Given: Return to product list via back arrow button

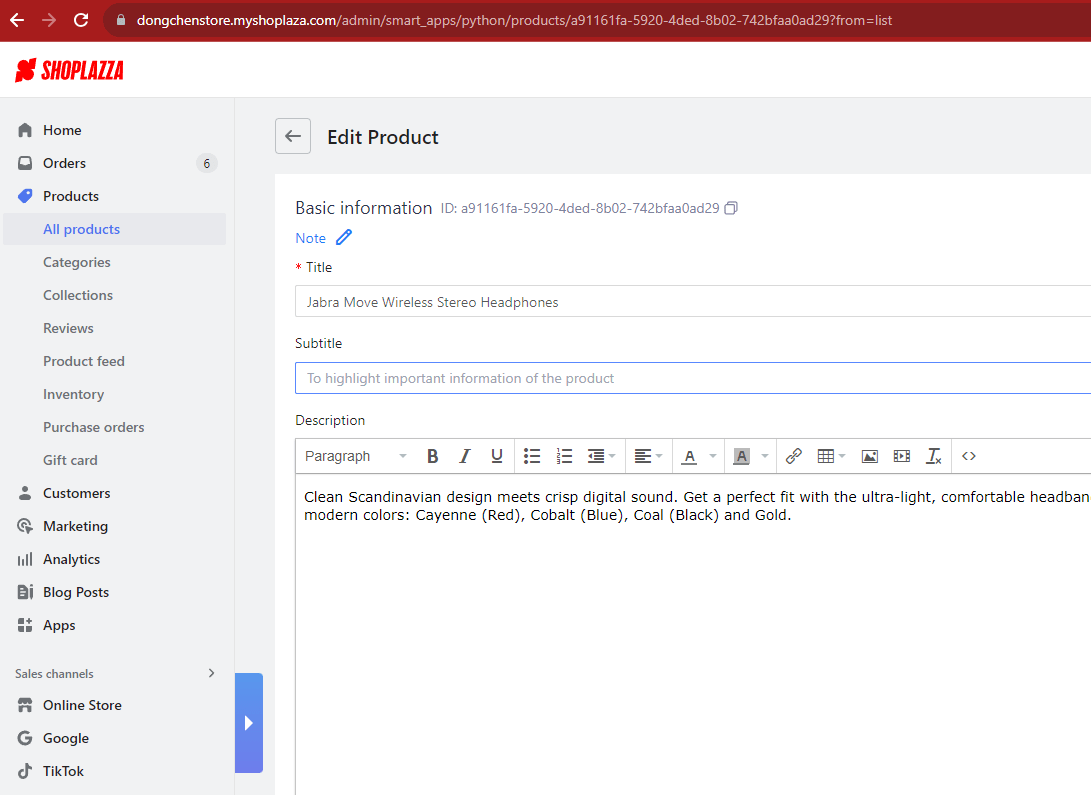Looking at the screenshot, I should (293, 136).
